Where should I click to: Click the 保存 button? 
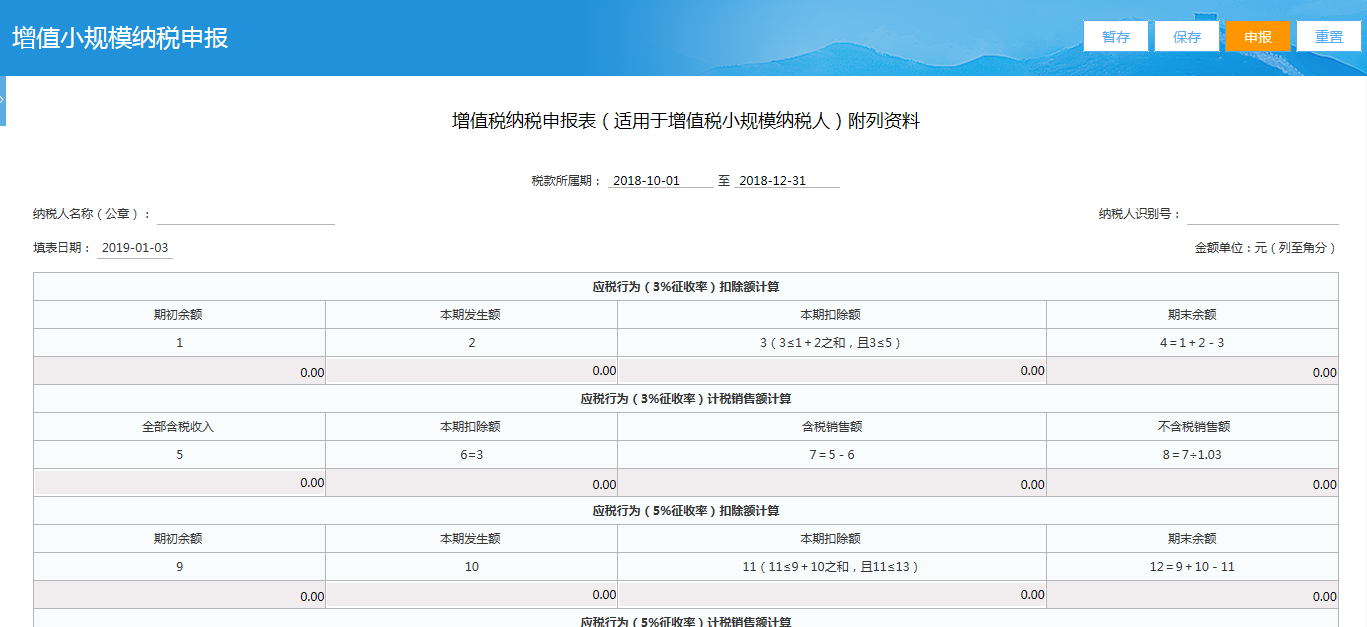(x=1186, y=35)
